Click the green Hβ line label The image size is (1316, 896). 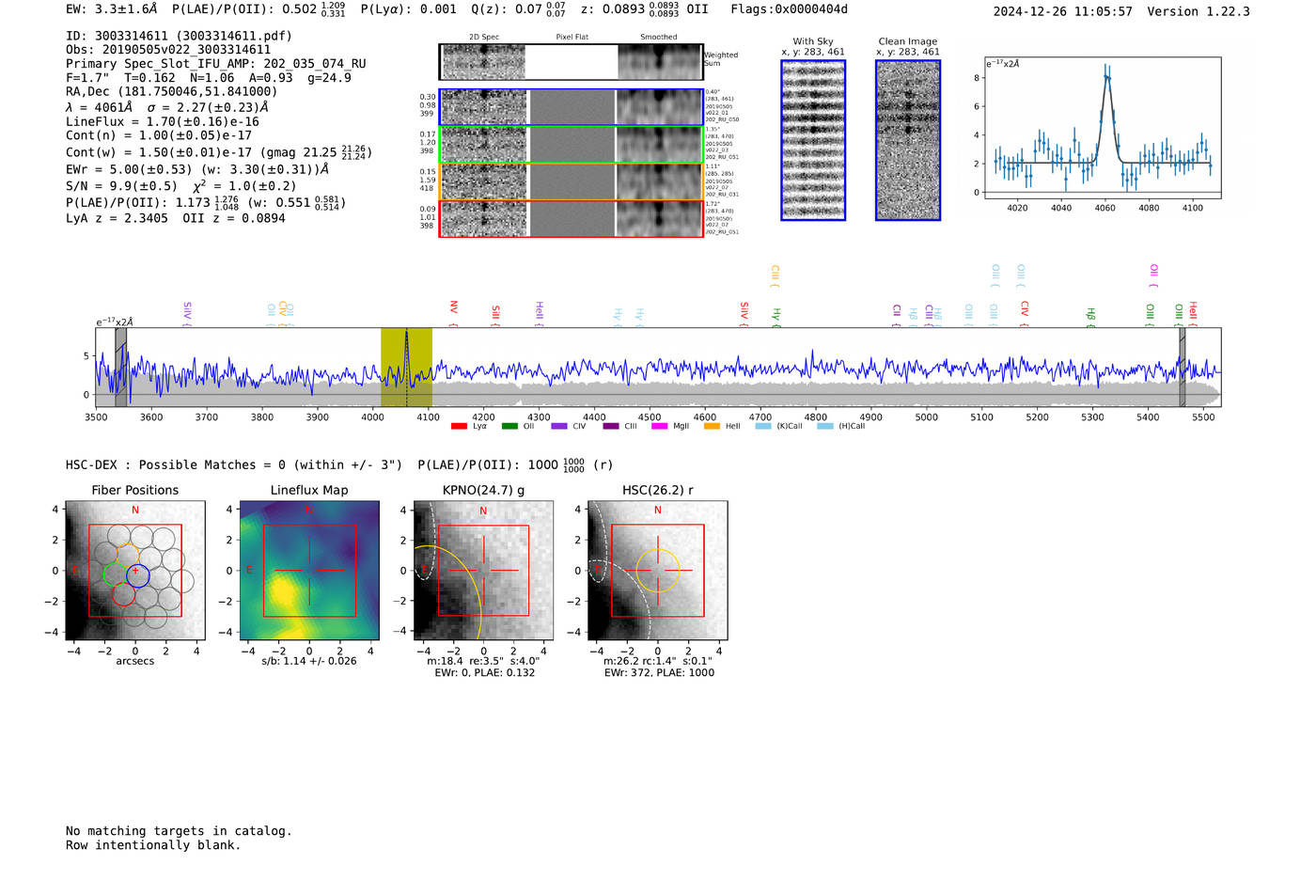(1090, 316)
